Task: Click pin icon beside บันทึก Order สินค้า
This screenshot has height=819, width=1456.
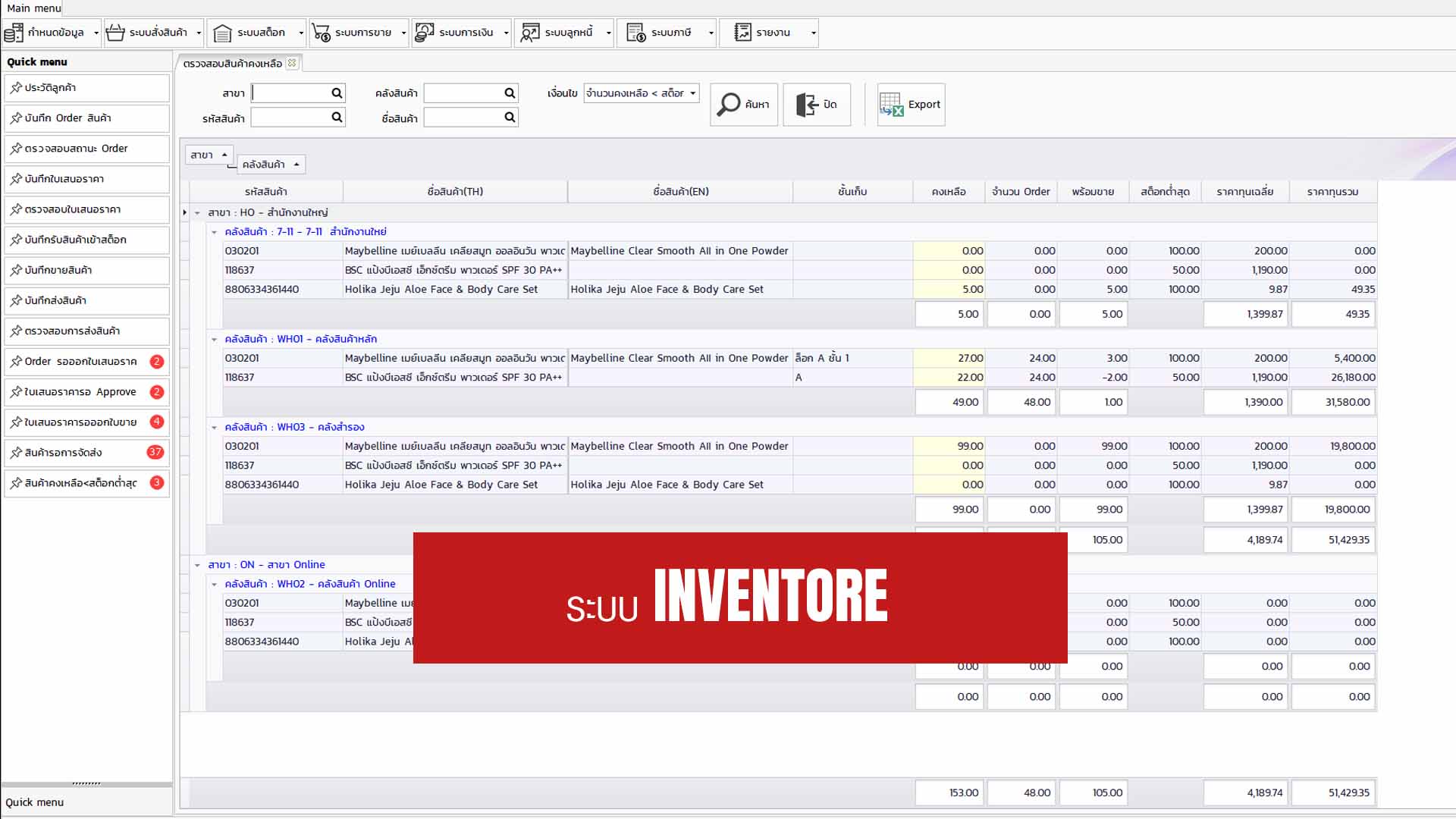Action: [16, 118]
